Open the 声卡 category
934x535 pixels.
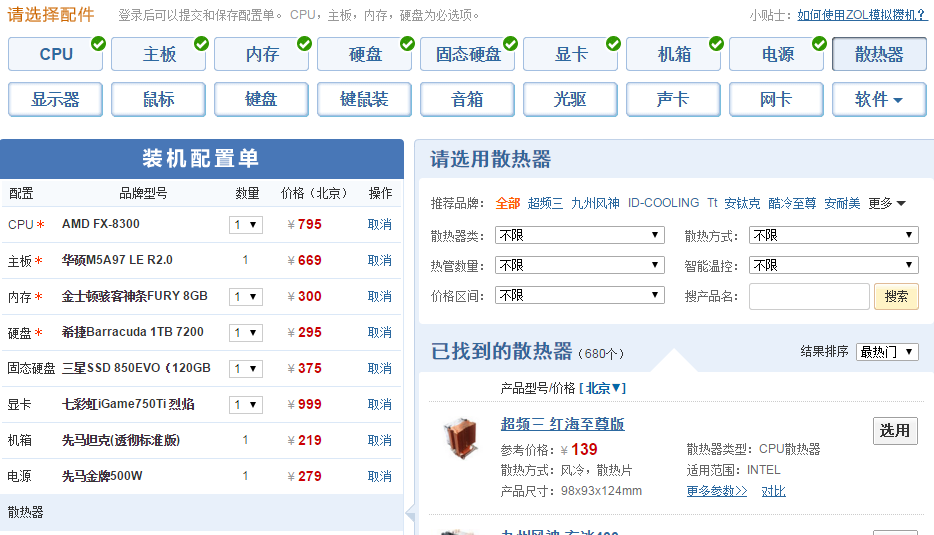tap(674, 99)
